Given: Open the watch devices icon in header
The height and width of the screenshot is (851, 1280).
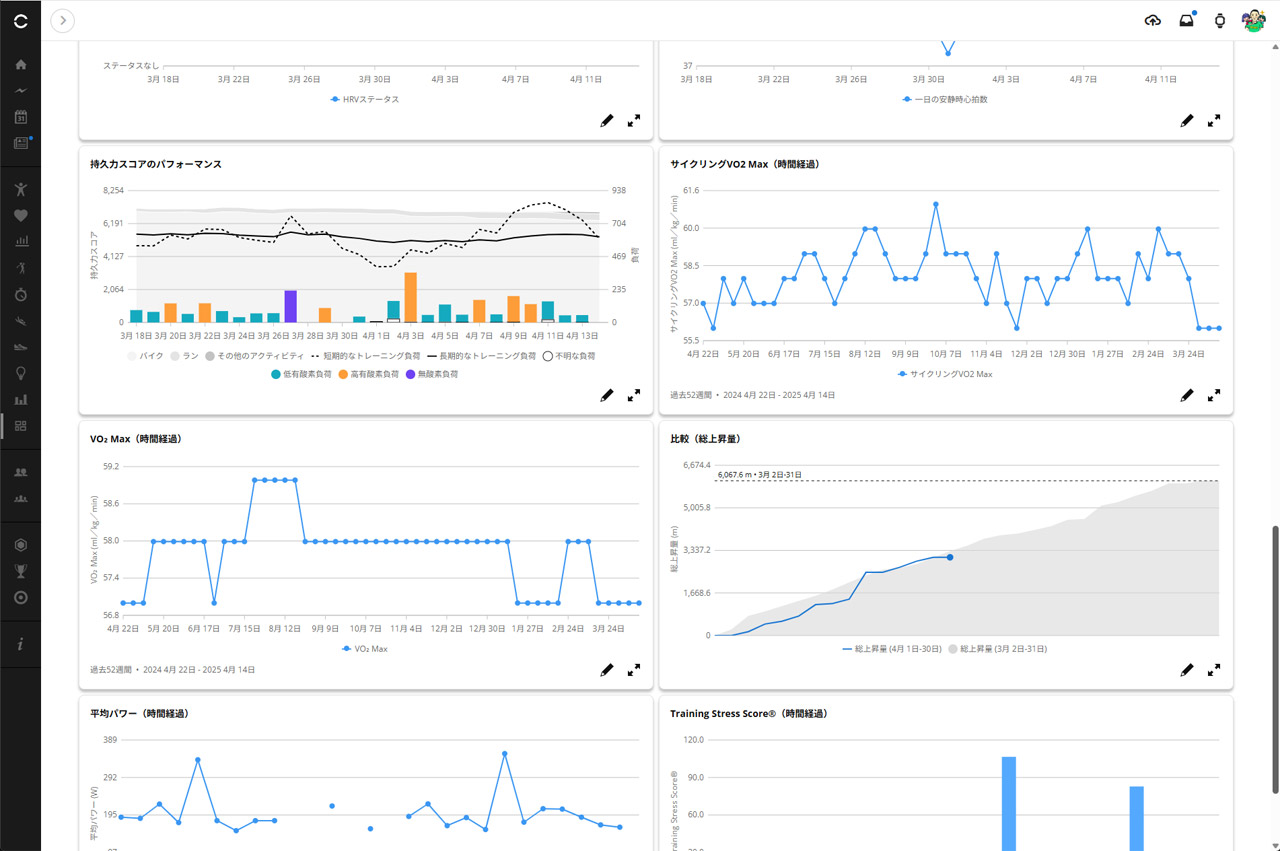Looking at the screenshot, I should point(1220,20).
